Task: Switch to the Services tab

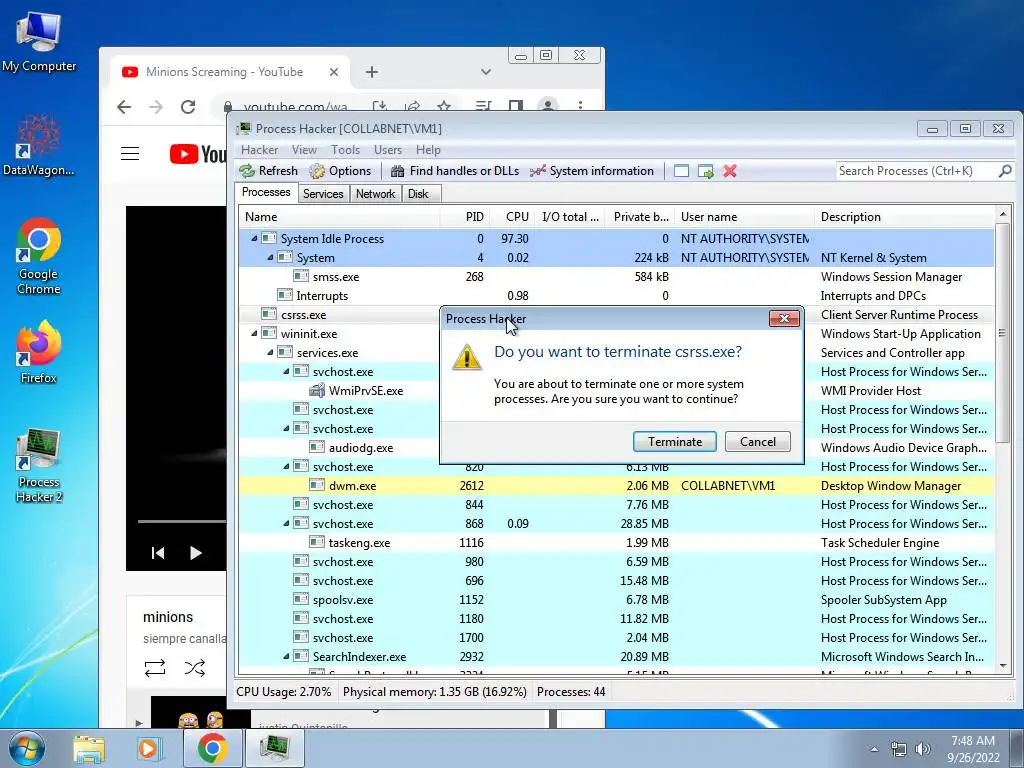Action: 323,194
